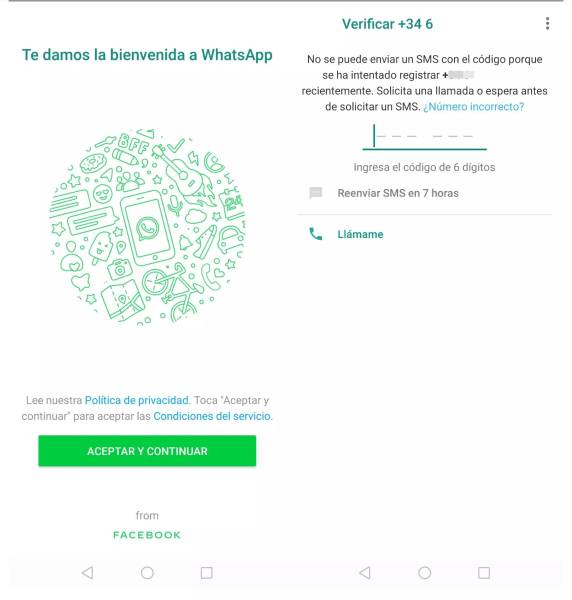Tap the right screen's home circle button
This screenshot has width=572, height=600.
click(425, 572)
